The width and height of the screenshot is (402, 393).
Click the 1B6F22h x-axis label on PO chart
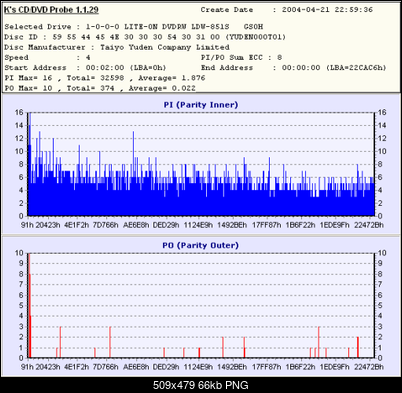tap(300, 367)
